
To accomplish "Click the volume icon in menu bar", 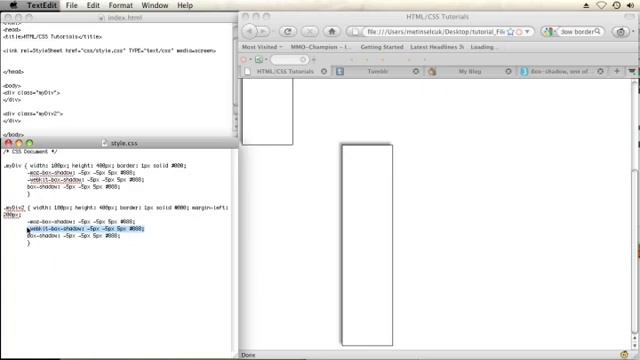I will point(631,5).
